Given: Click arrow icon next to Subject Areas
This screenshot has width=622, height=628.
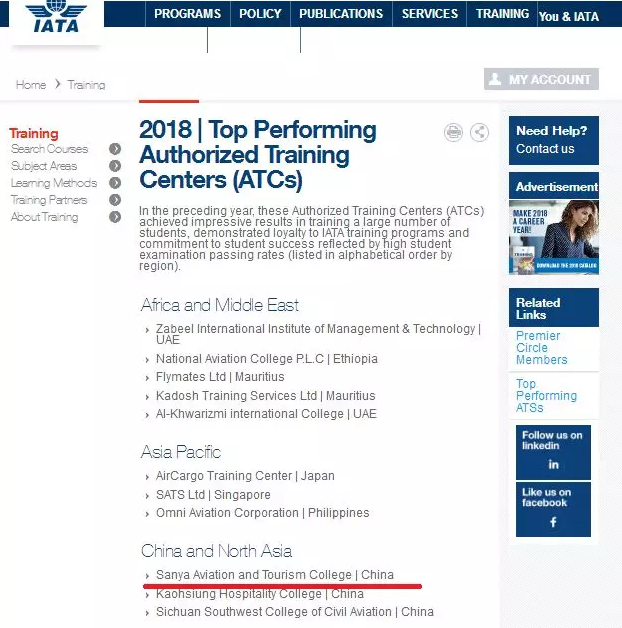Looking at the screenshot, I should click(115, 166).
